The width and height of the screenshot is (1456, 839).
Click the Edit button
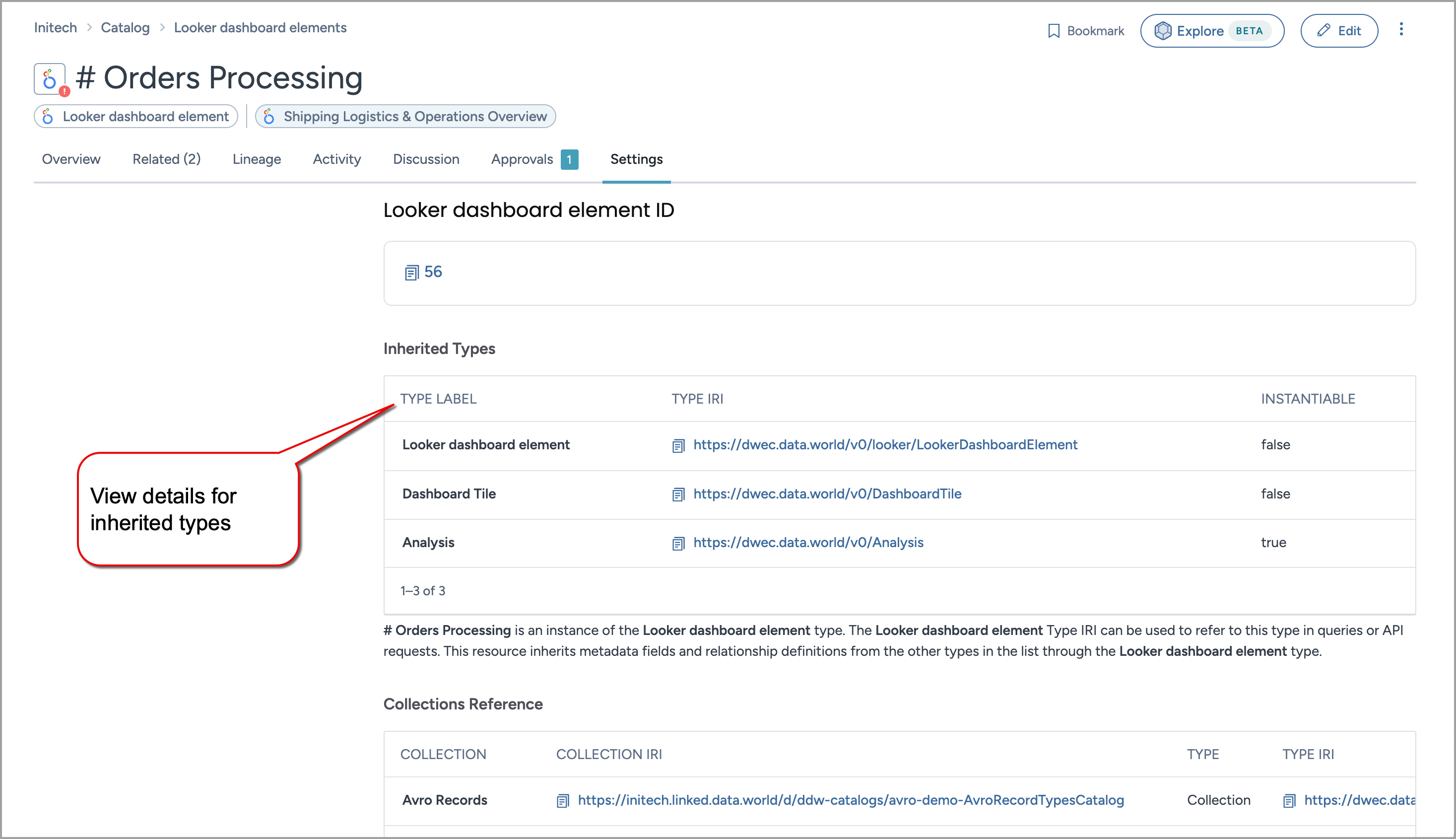coord(1339,31)
